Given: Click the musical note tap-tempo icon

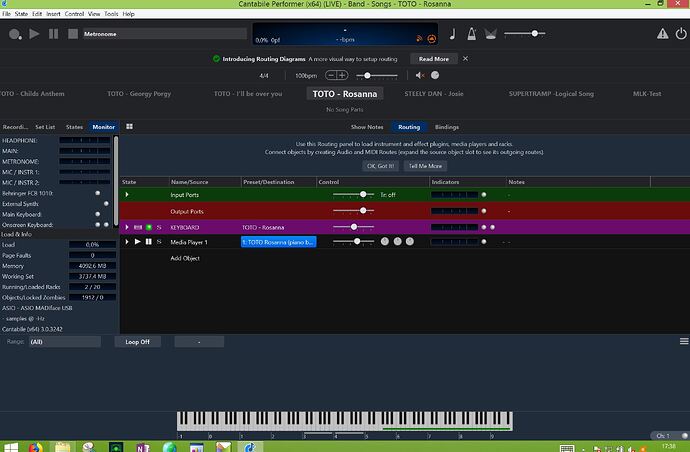Looking at the screenshot, I should point(452,33).
